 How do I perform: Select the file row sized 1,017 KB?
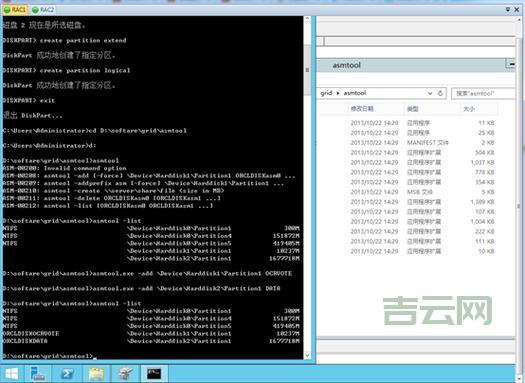coord(408,162)
